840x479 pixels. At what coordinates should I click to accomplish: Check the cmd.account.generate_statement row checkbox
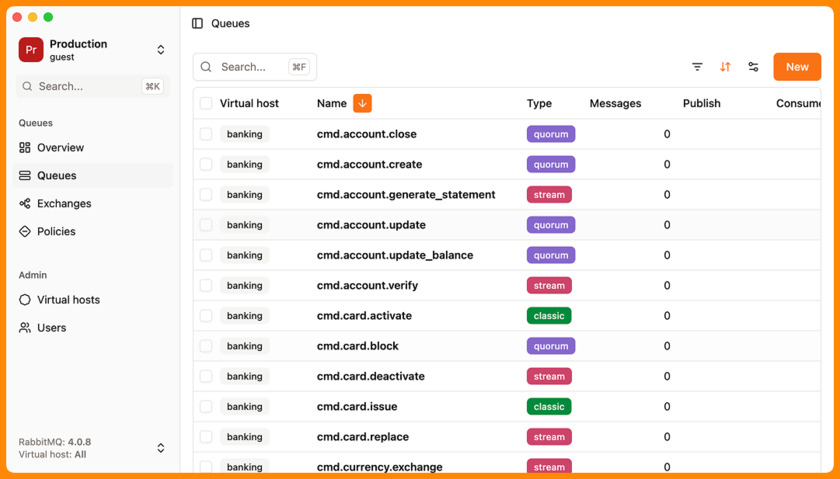coord(206,194)
